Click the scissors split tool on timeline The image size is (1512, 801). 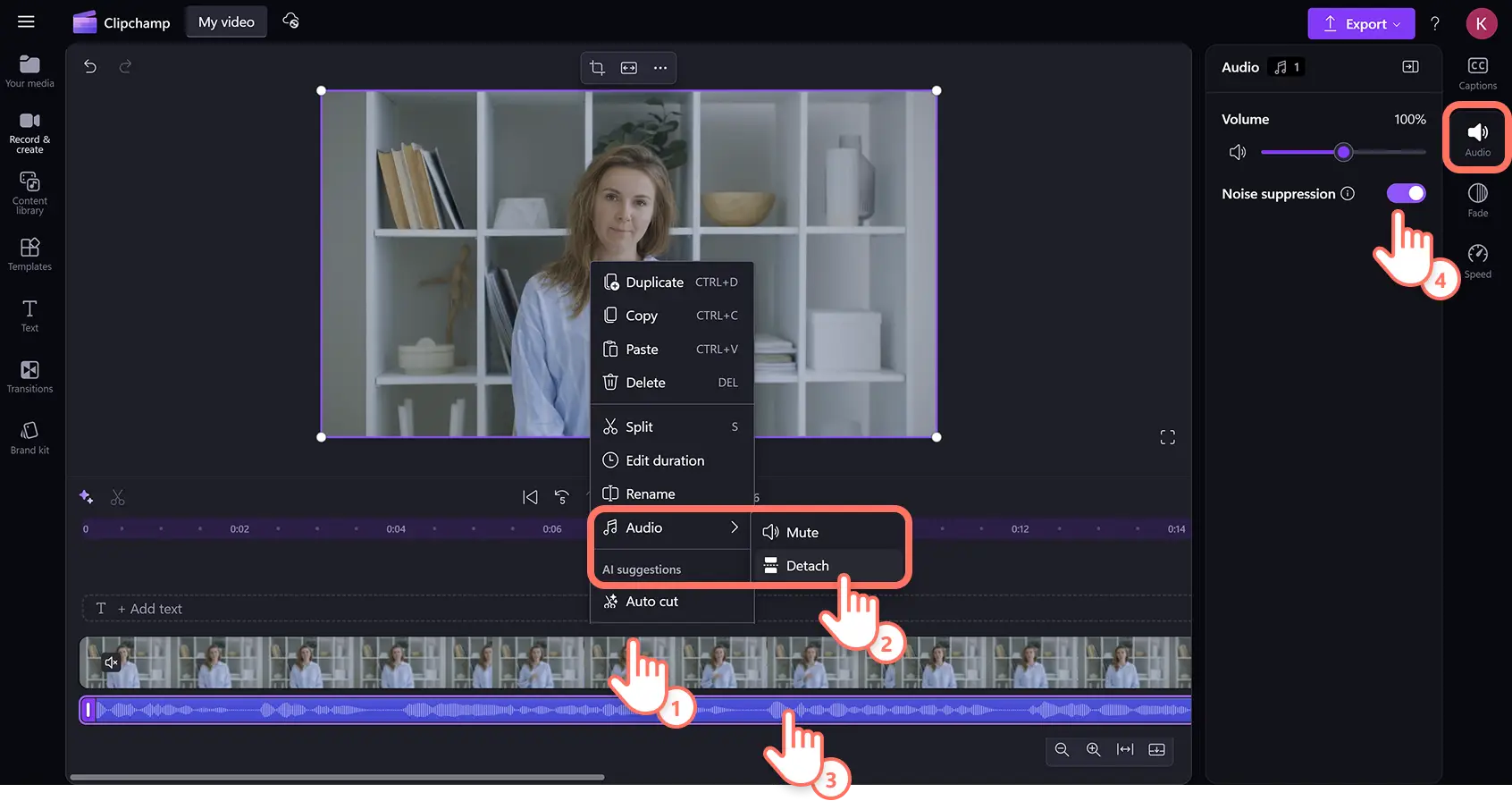coord(118,497)
